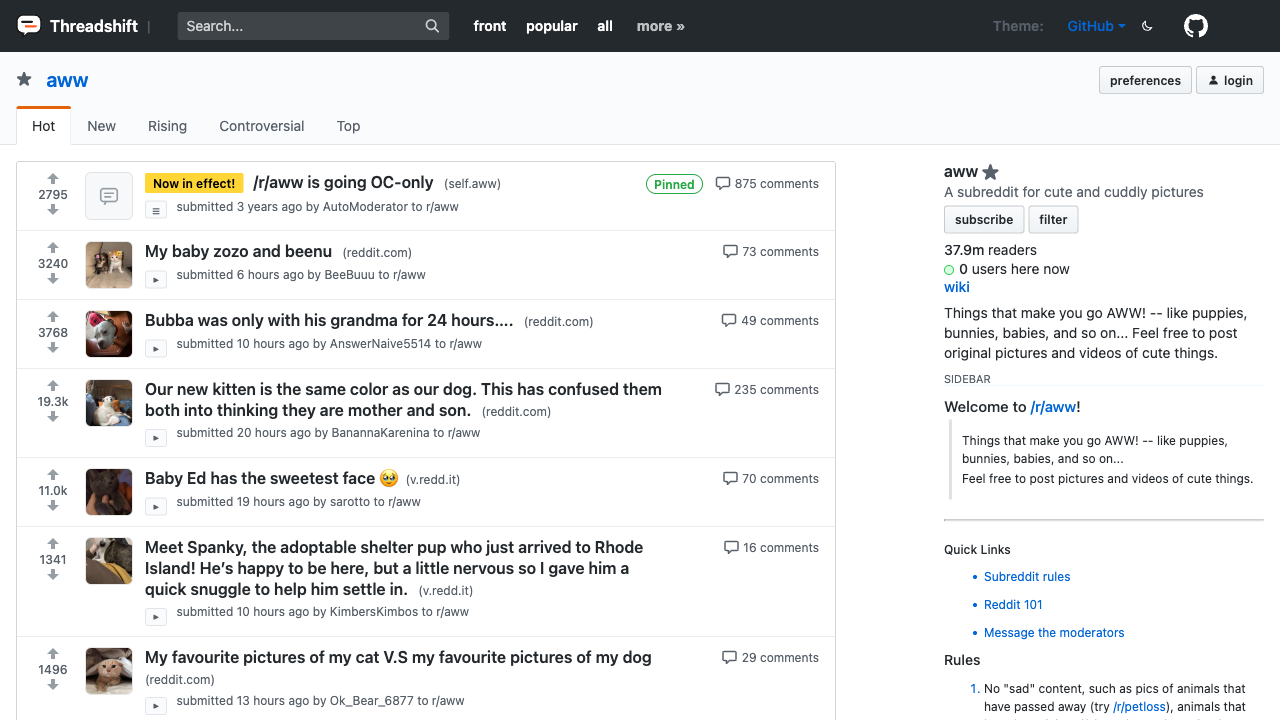The height and width of the screenshot is (720, 1280).
Task: Open the Subreddit rules quick link
Action: (1027, 577)
